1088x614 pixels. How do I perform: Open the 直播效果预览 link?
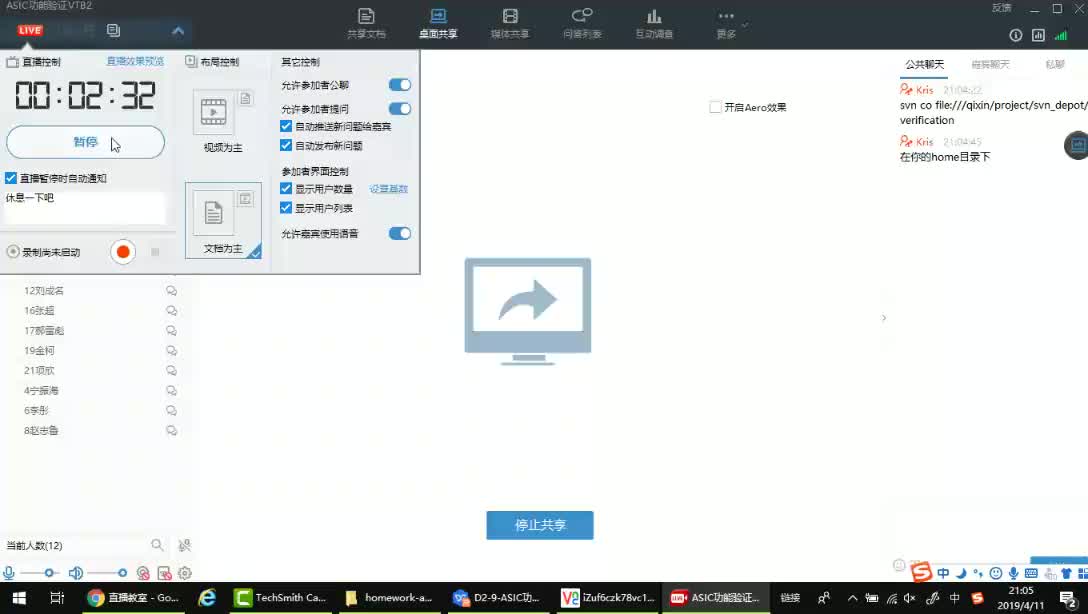click(x=135, y=61)
